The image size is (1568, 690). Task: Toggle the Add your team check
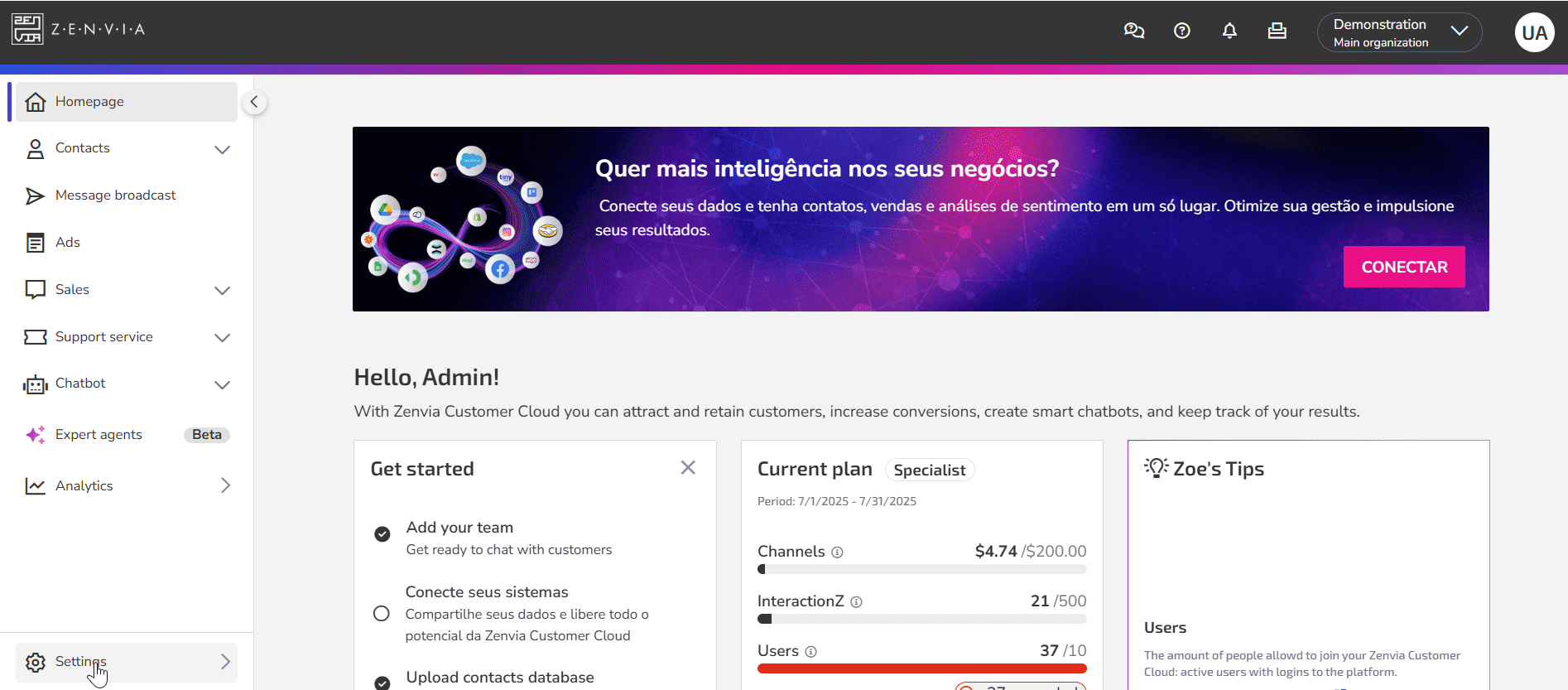tap(382, 534)
